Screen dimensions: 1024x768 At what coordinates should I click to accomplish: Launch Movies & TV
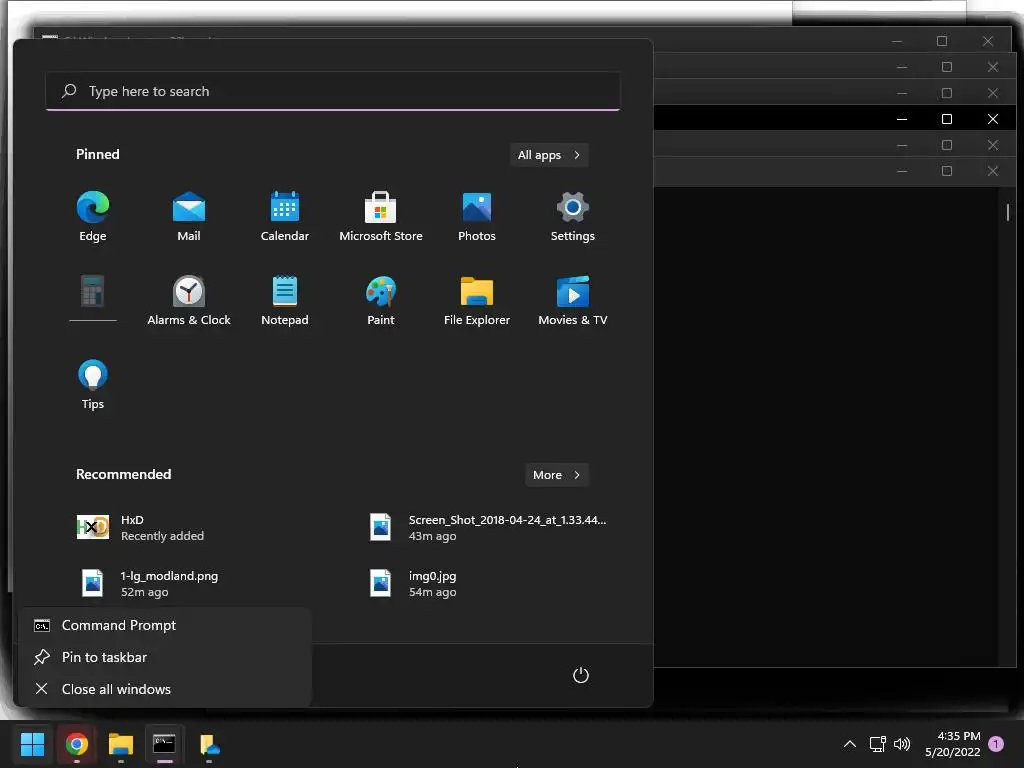click(x=573, y=300)
